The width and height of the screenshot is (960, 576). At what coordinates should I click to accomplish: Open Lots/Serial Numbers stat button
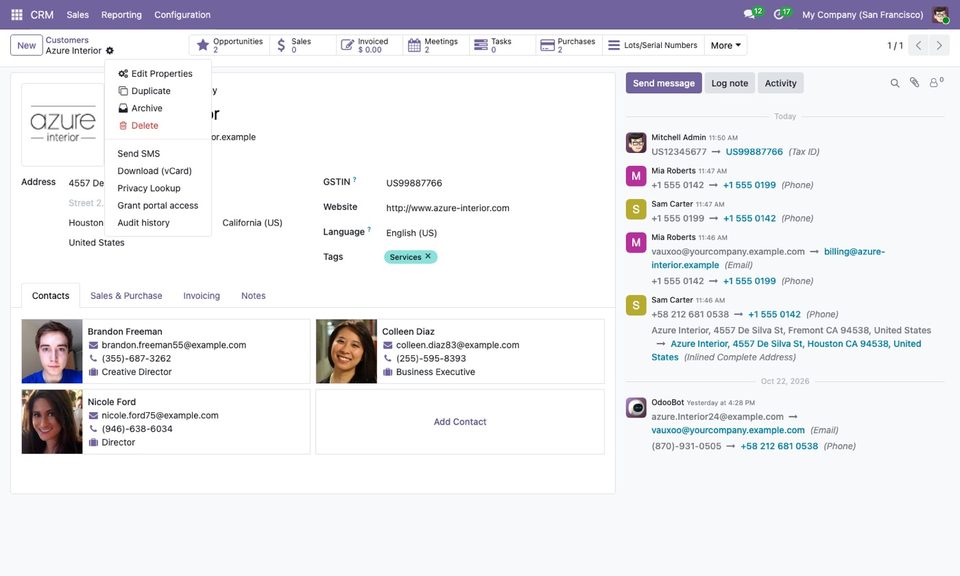(x=653, y=45)
